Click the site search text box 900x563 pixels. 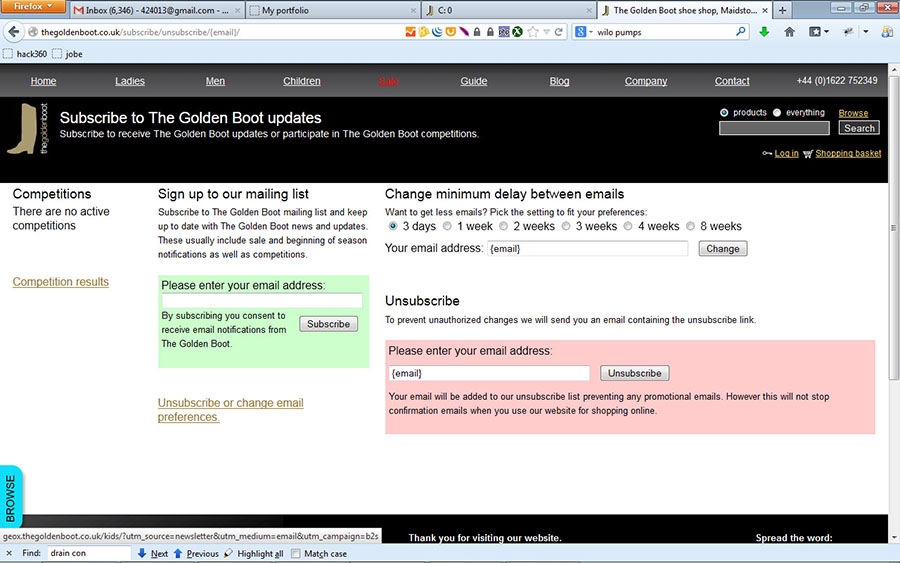pyautogui.click(x=774, y=128)
